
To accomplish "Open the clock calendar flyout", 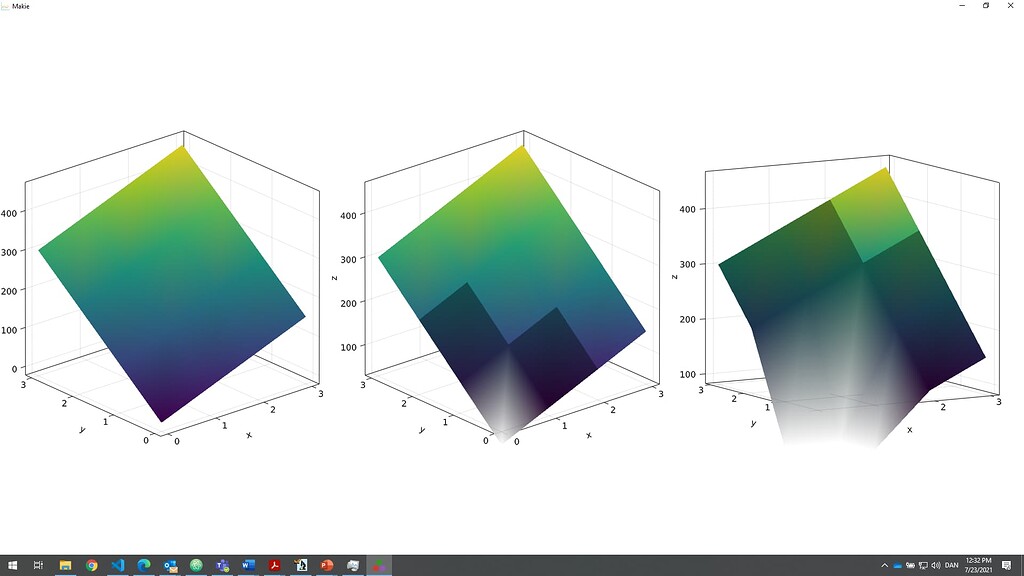I will (978, 566).
